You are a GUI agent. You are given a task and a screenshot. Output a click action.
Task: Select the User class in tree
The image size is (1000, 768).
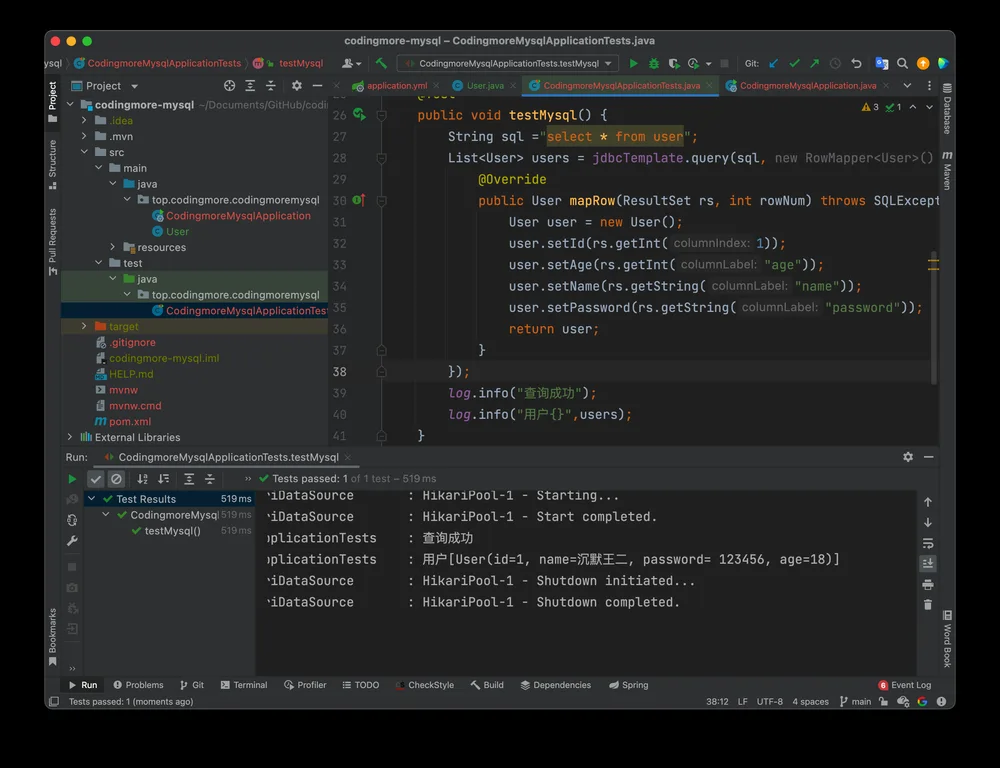[170, 232]
